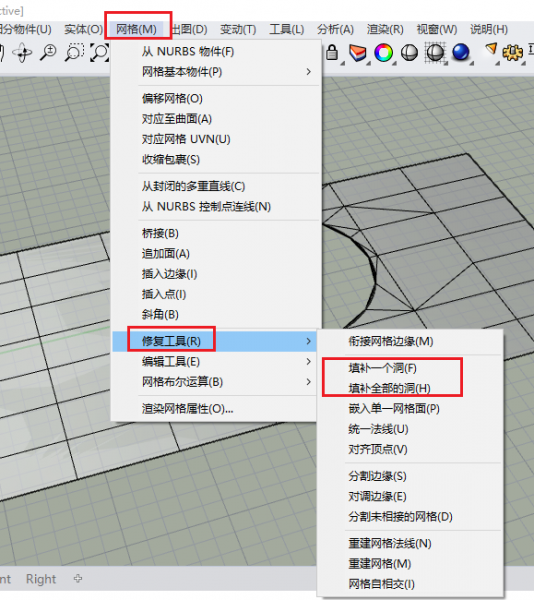Viewport: 534px width, 600px height.
Task: Open the options gear icon
Action: pos(513,52)
